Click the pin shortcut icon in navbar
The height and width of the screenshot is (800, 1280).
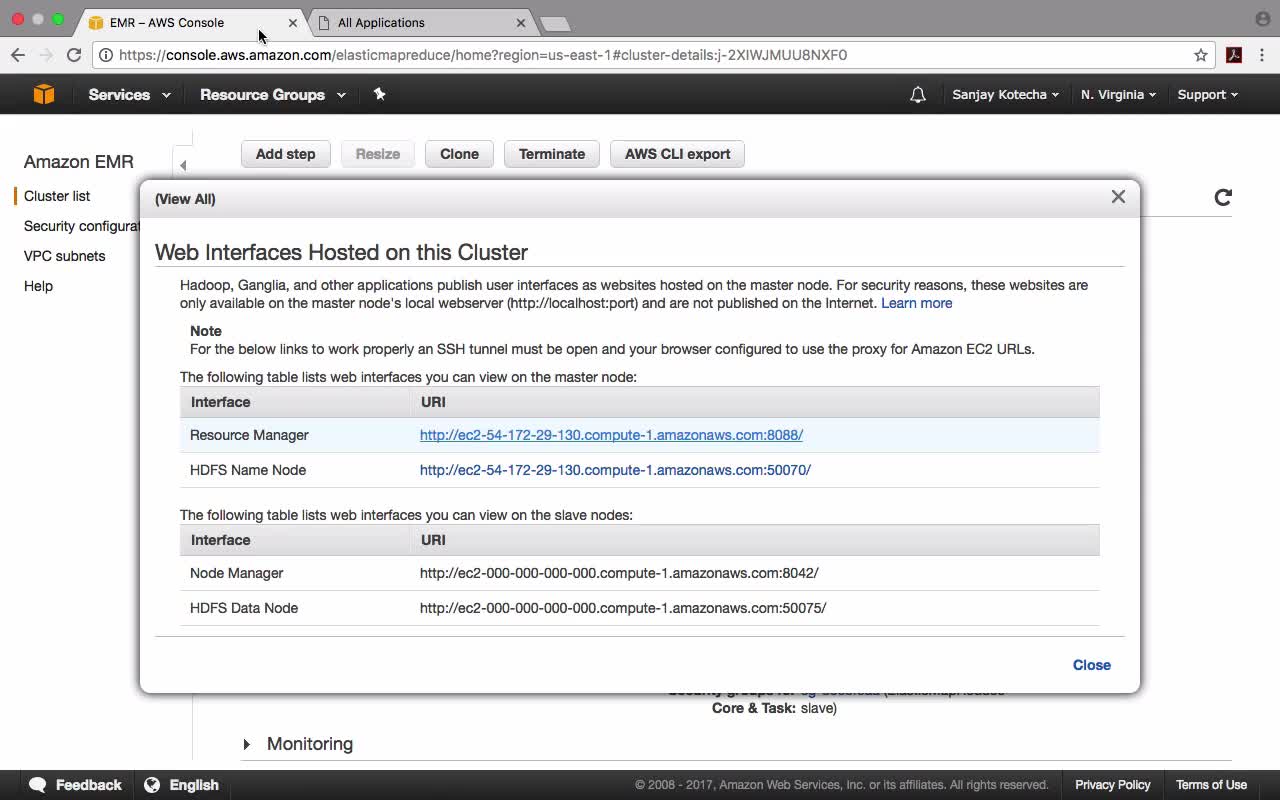tap(379, 94)
